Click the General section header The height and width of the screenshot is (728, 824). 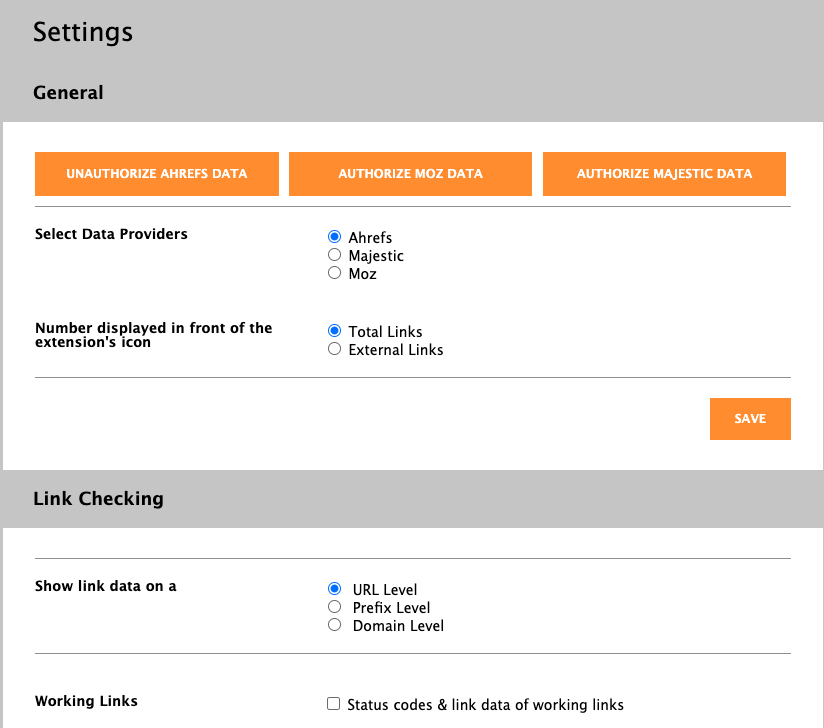tap(68, 93)
